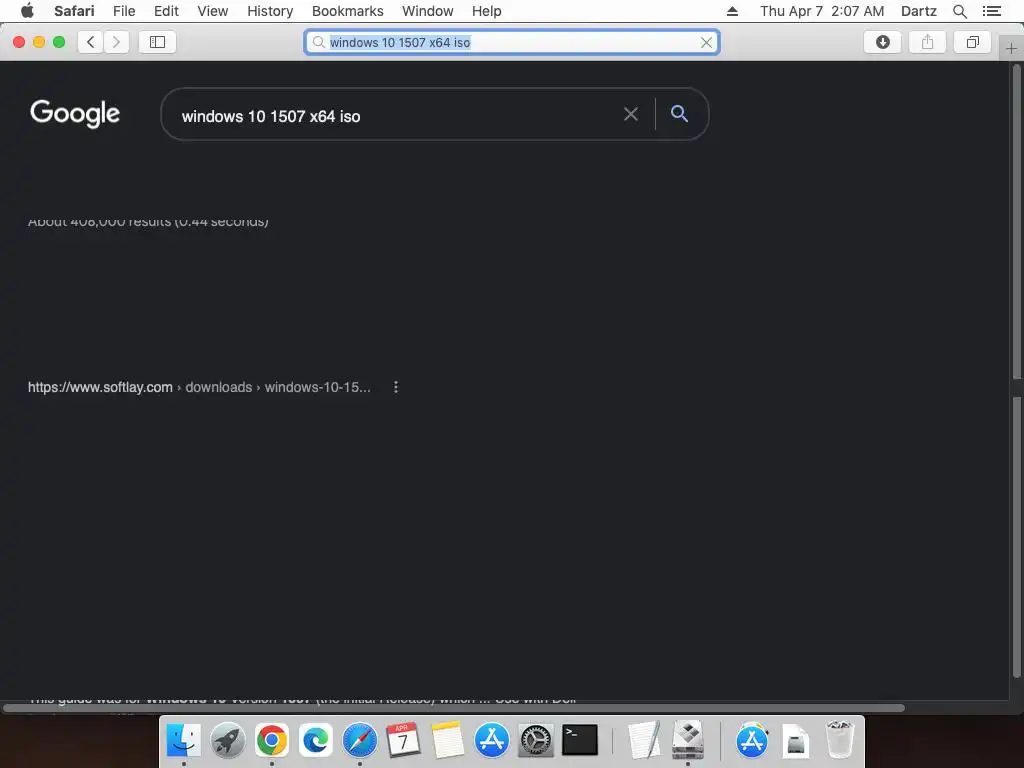Open Launchpad from the Dock

click(228, 740)
